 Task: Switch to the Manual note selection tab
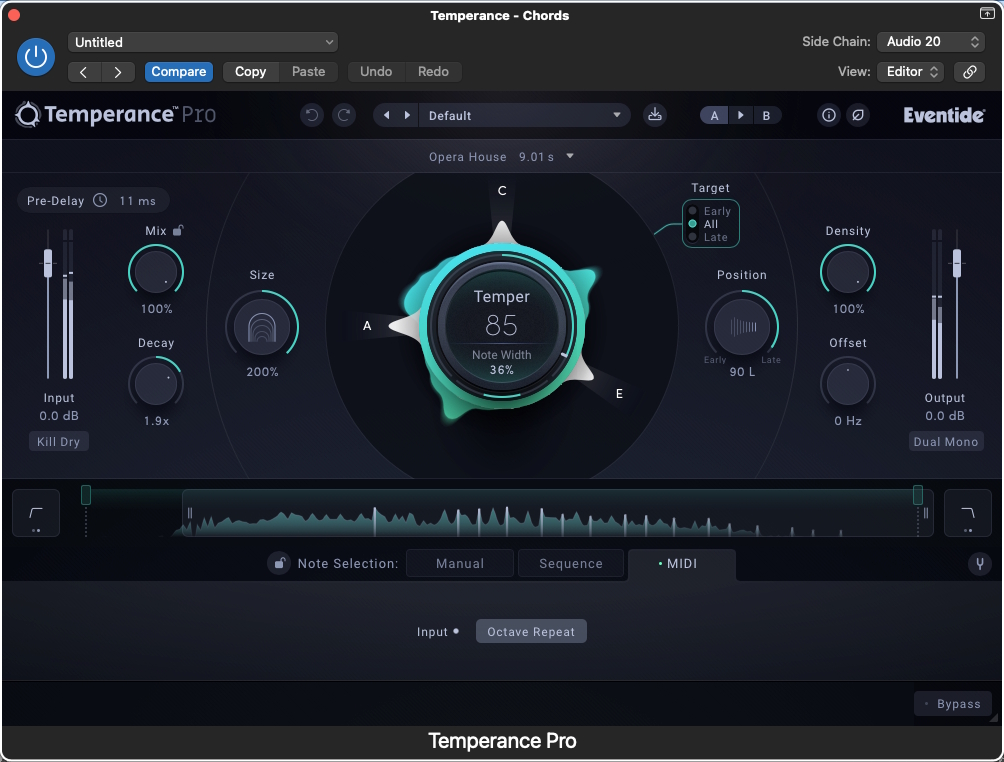pyautogui.click(x=460, y=564)
